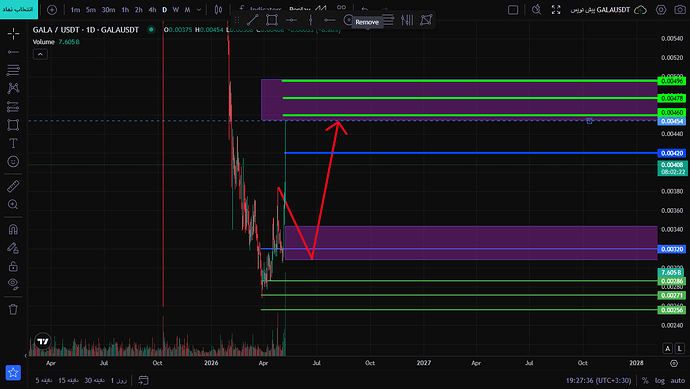Select the horizontal ray tool in floating toolbar
The height and width of the screenshot is (389, 690).
tap(329, 20)
